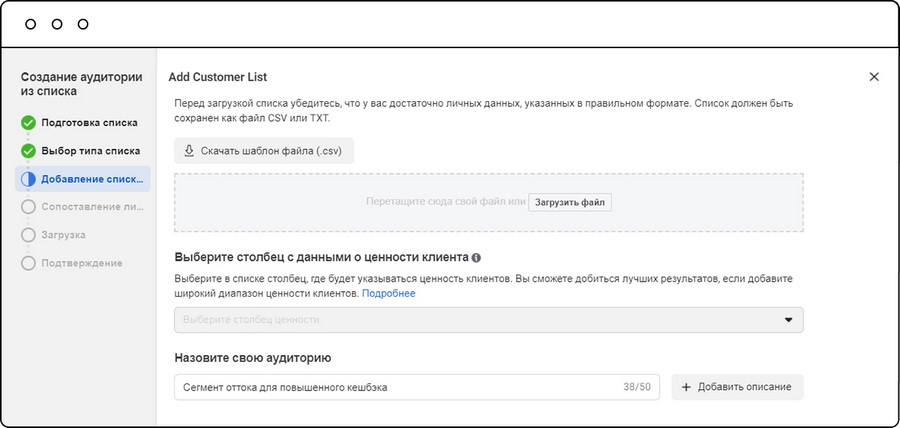Image resolution: width=900 pixels, height=428 pixels.
Task: Download the CSV file template
Action: [264, 151]
